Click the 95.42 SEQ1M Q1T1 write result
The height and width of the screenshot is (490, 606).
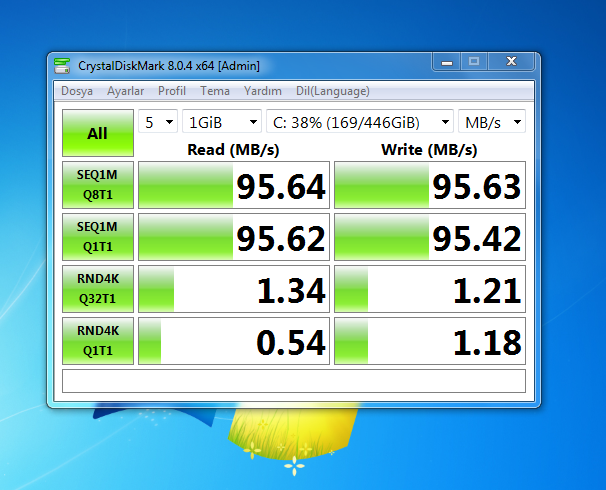430,236
